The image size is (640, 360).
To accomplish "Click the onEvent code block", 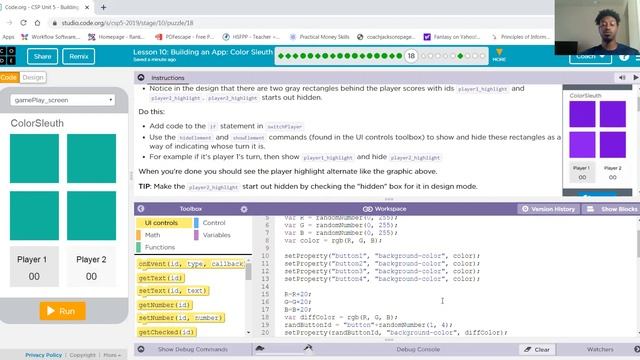I will coord(191,264).
